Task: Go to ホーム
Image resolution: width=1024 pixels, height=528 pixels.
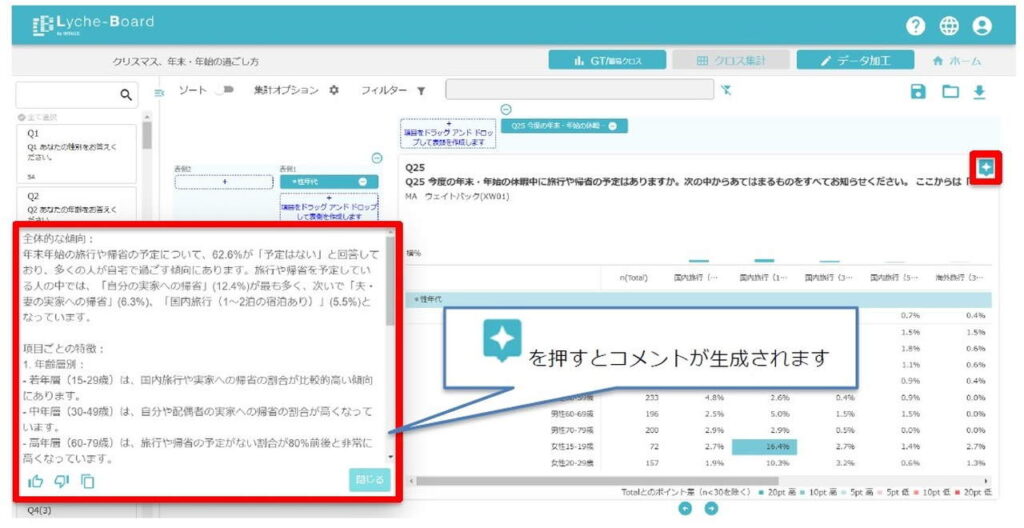Action: [x=957, y=61]
